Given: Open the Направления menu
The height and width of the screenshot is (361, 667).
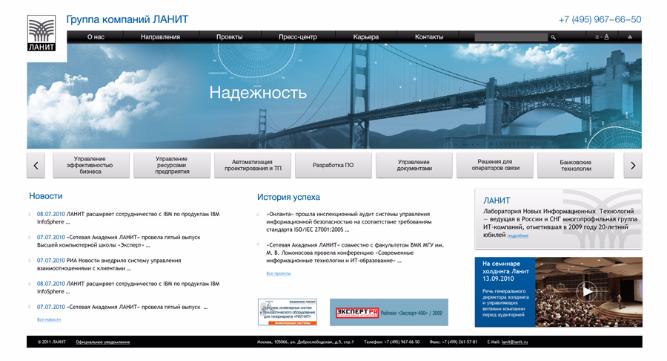Looking at the screenshot, I should click(160, 37).
